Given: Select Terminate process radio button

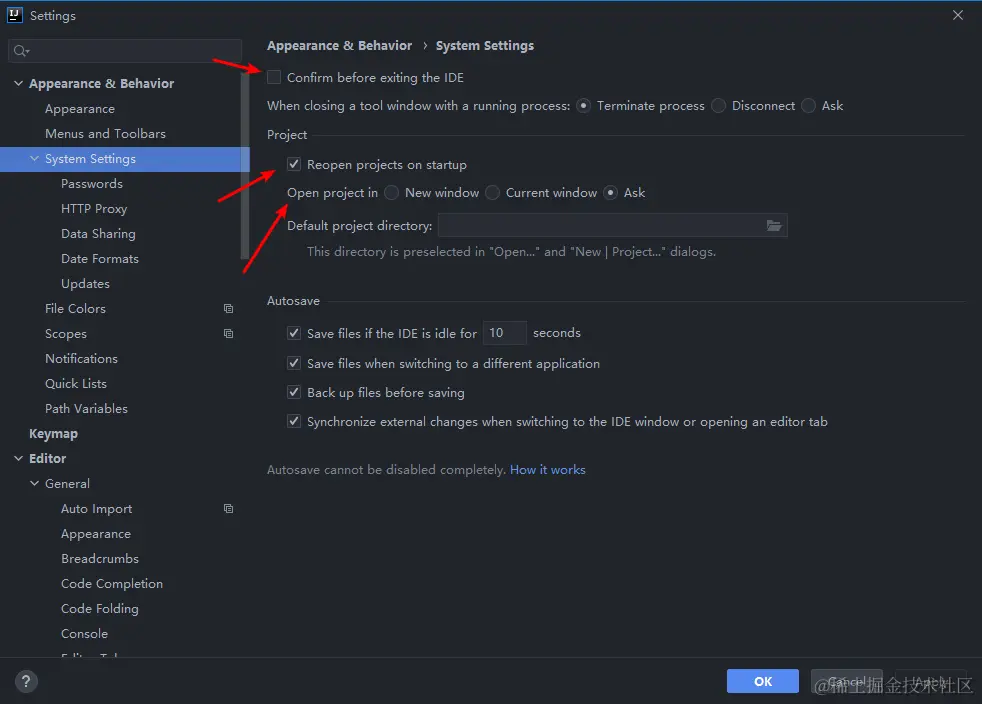Looking at the screenshot, I should pyautogui.click(x=583, y=106).
